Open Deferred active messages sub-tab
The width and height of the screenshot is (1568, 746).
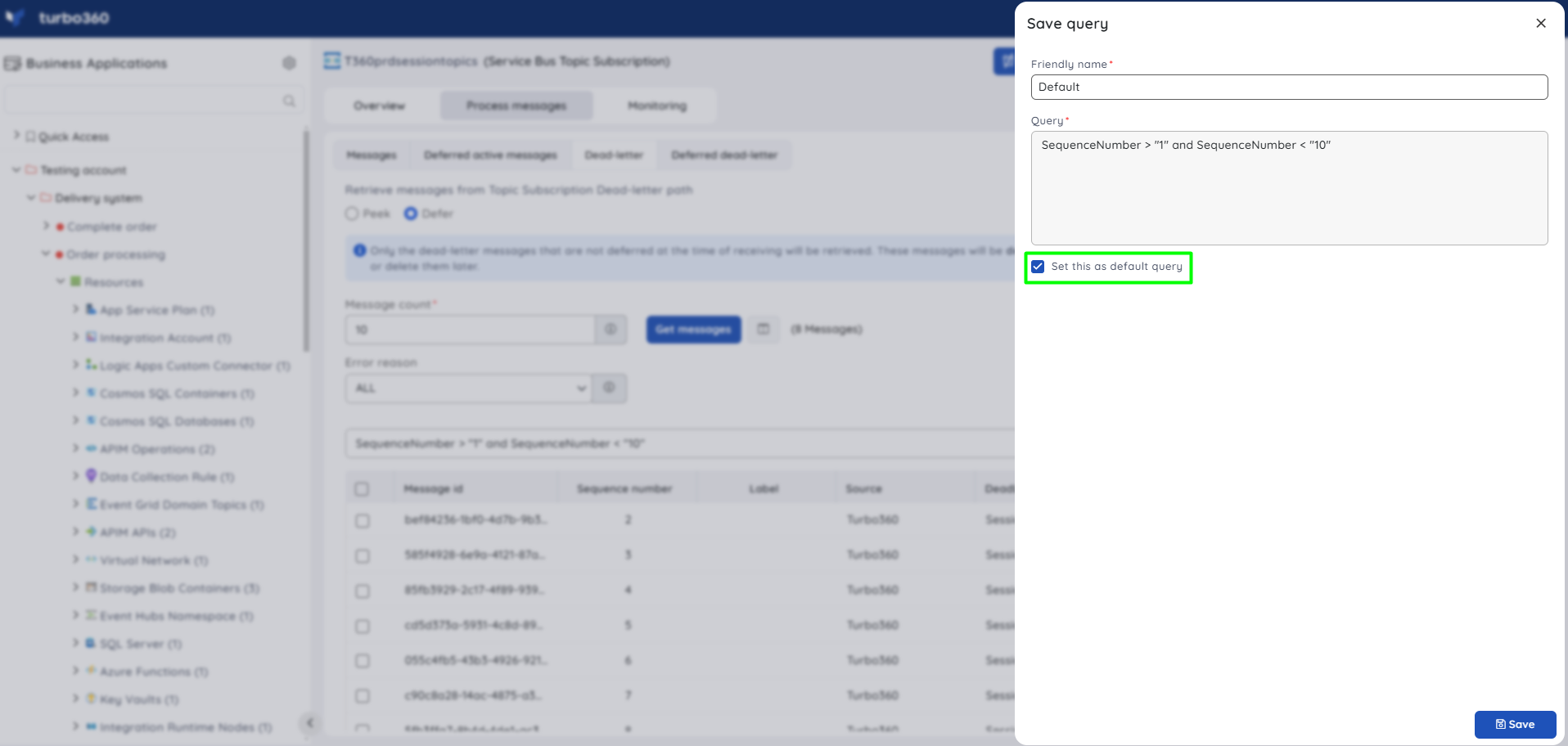pyautogui.click(x=490, y=155)
